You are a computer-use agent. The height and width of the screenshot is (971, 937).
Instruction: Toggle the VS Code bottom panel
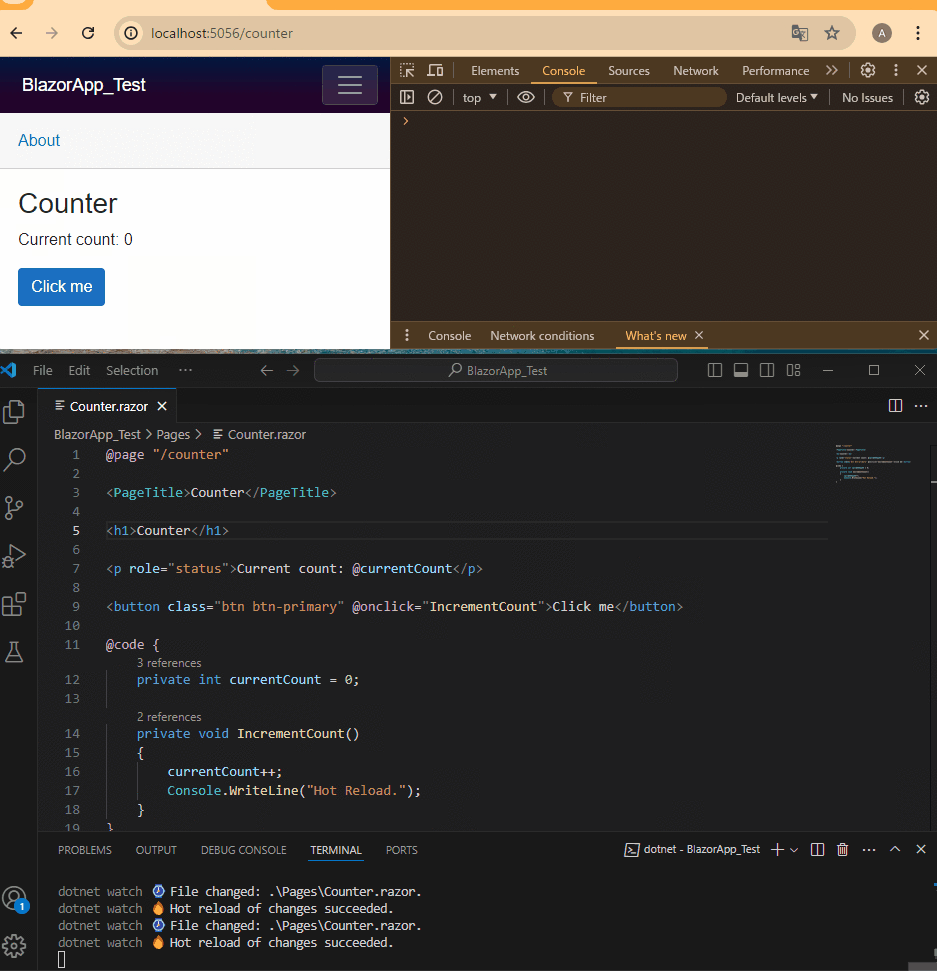(741, 370)
